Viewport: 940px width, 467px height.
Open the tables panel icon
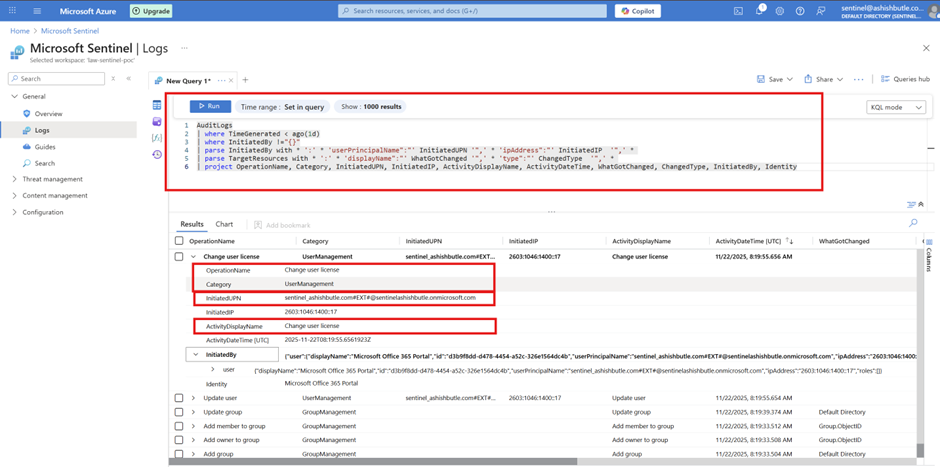click(x=157, y=105)
